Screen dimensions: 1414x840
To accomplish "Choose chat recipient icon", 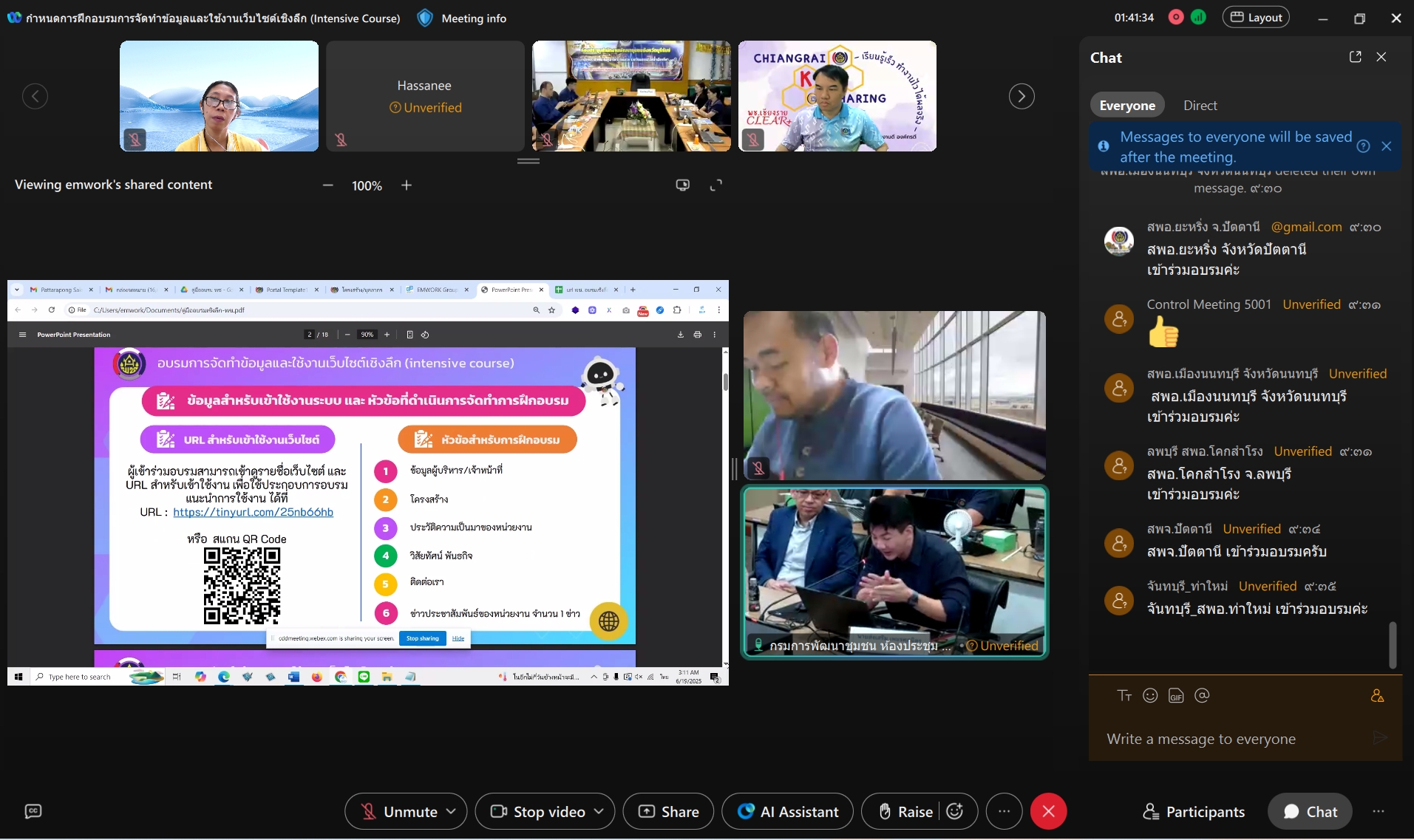I will pos(1377,695).
